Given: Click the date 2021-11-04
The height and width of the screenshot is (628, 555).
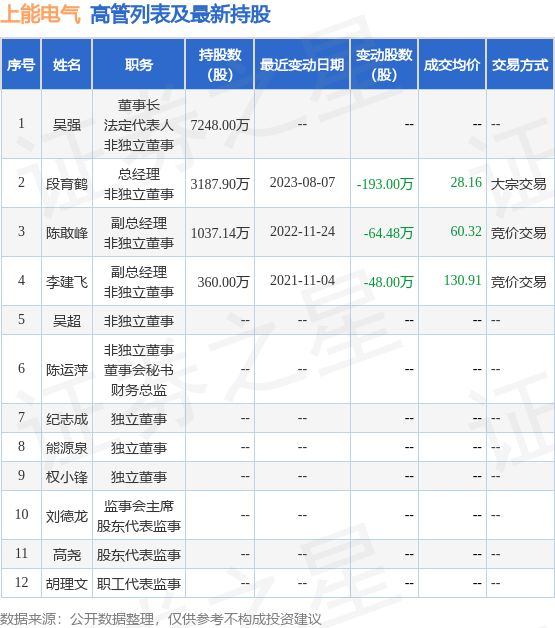Looking at the screenshot, I should point(302,280).
